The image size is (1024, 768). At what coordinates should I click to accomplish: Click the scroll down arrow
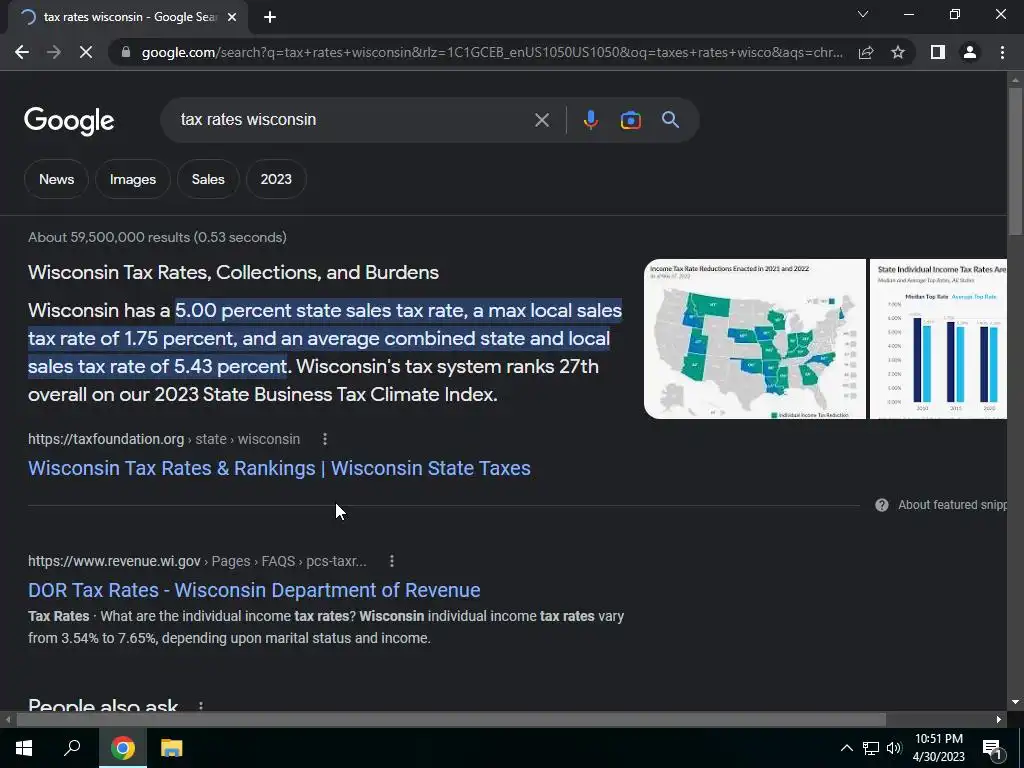click(x=1015, y=703)
